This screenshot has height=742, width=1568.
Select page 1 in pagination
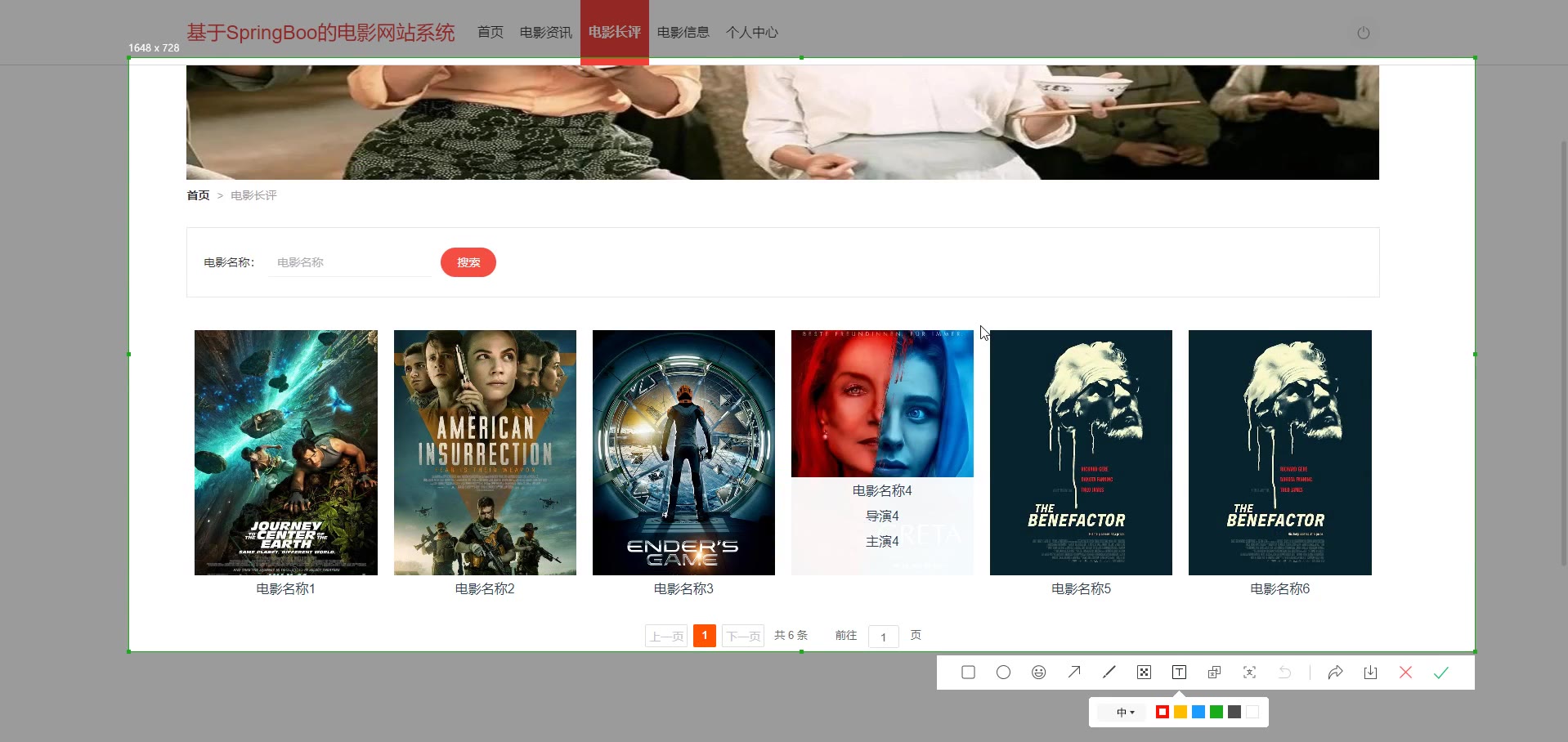click(705, 636)
